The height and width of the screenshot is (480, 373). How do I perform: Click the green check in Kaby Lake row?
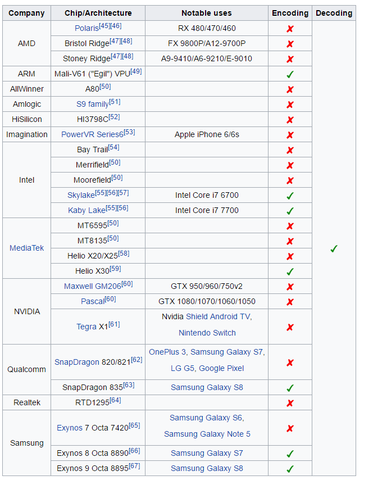290,211
